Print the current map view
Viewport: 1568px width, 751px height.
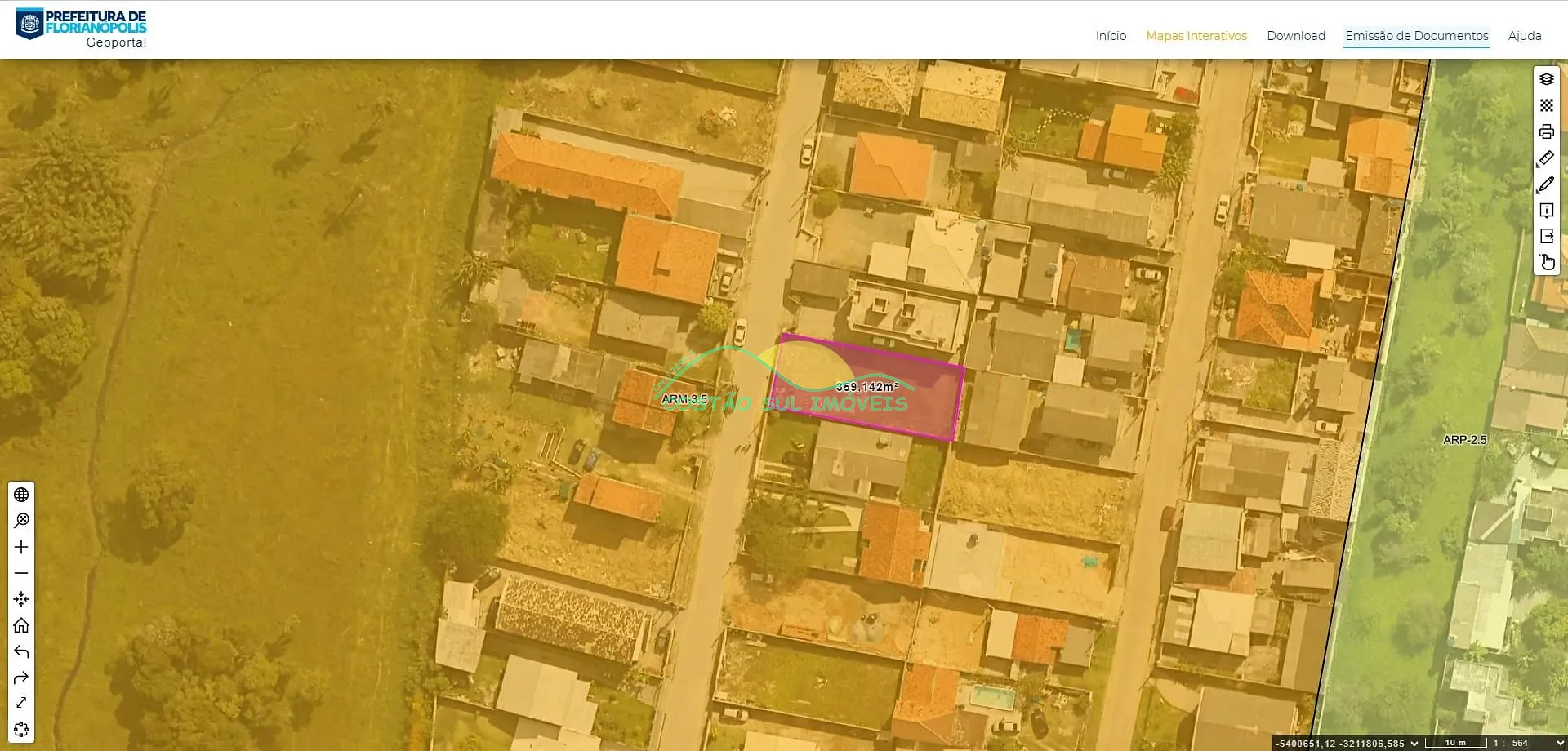click(x=1546, y=131)
